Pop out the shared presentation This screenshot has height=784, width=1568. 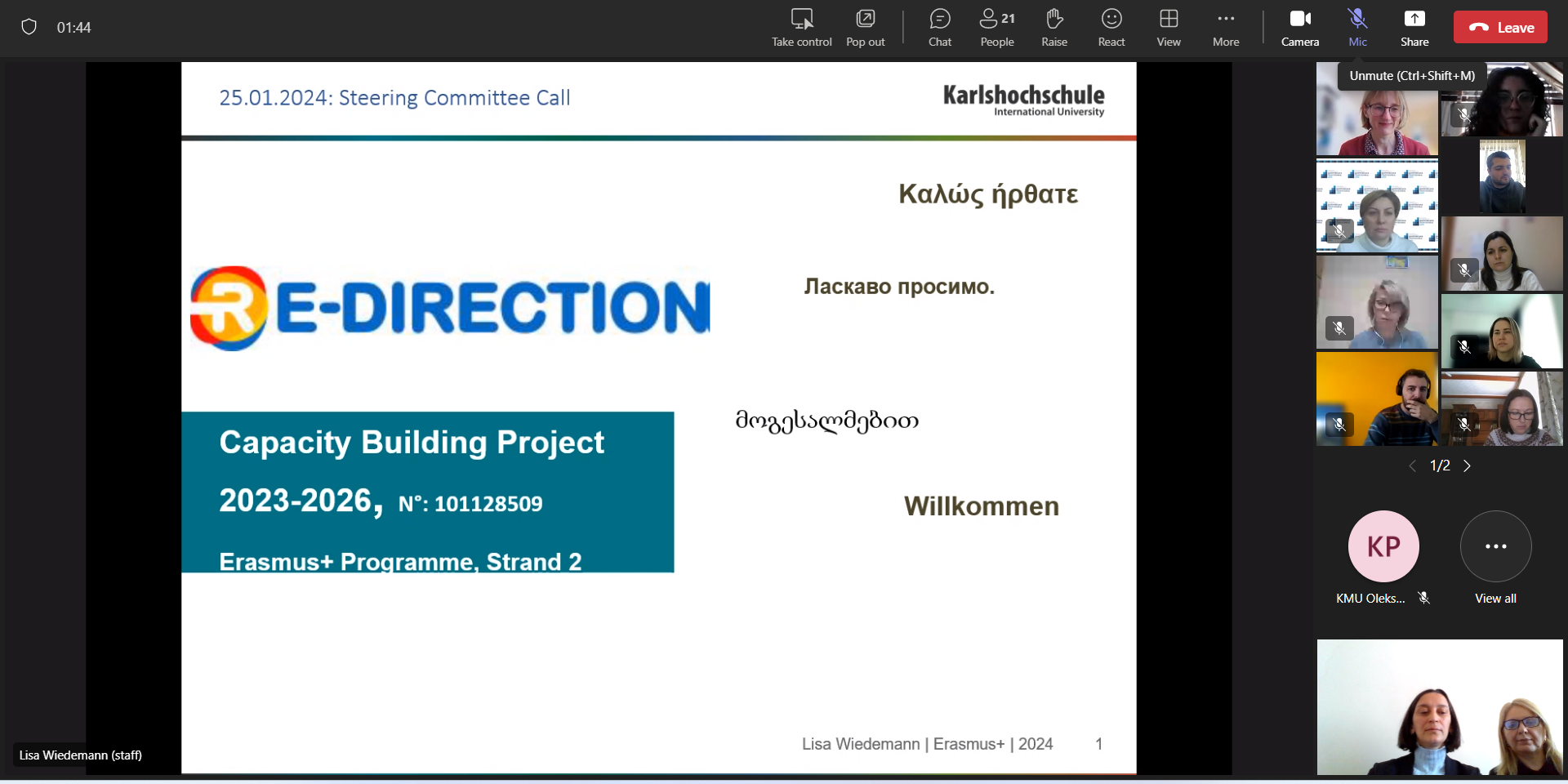coord(865,28)
